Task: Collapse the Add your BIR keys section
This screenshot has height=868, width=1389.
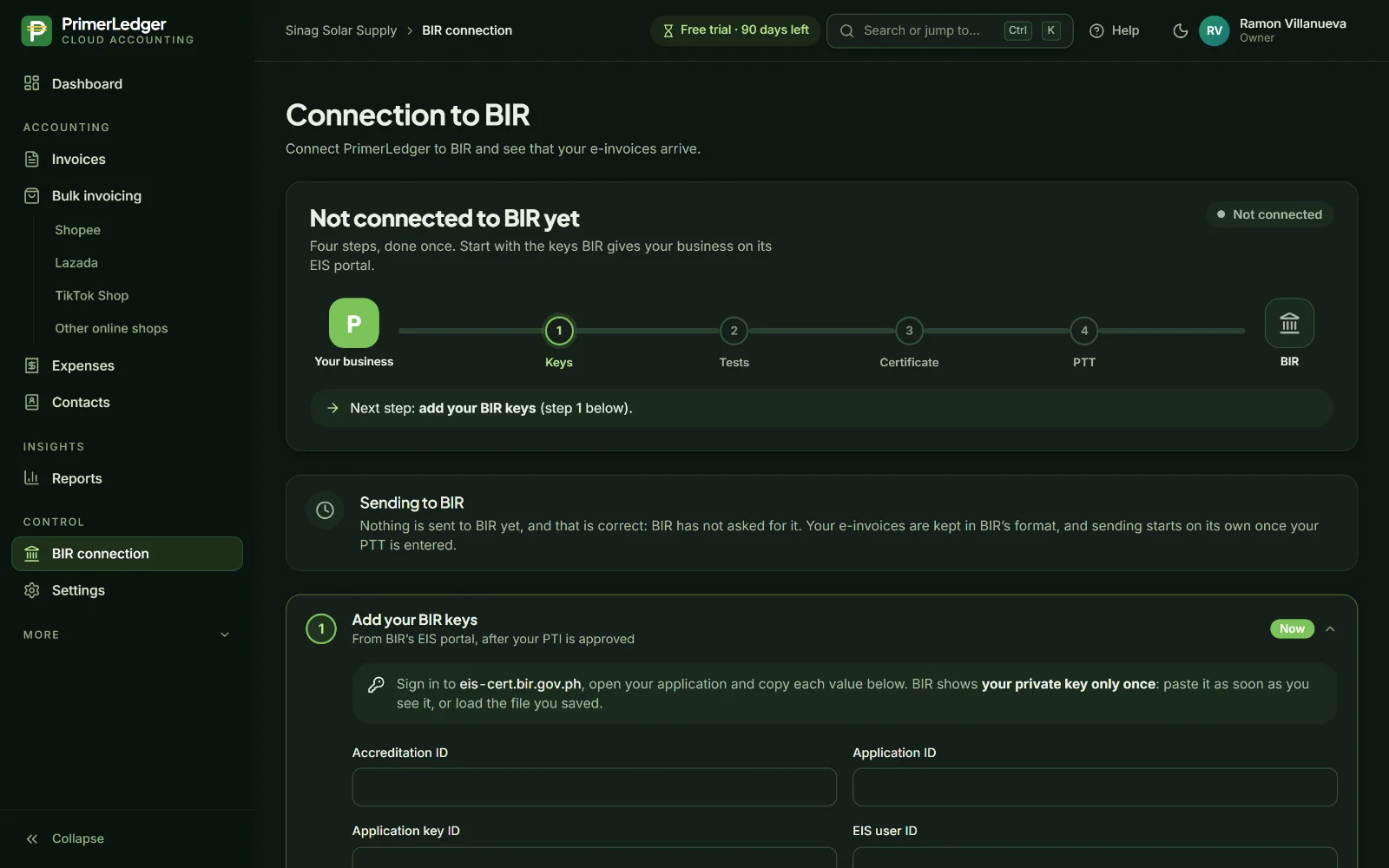Action: [x=1330, y=629]
